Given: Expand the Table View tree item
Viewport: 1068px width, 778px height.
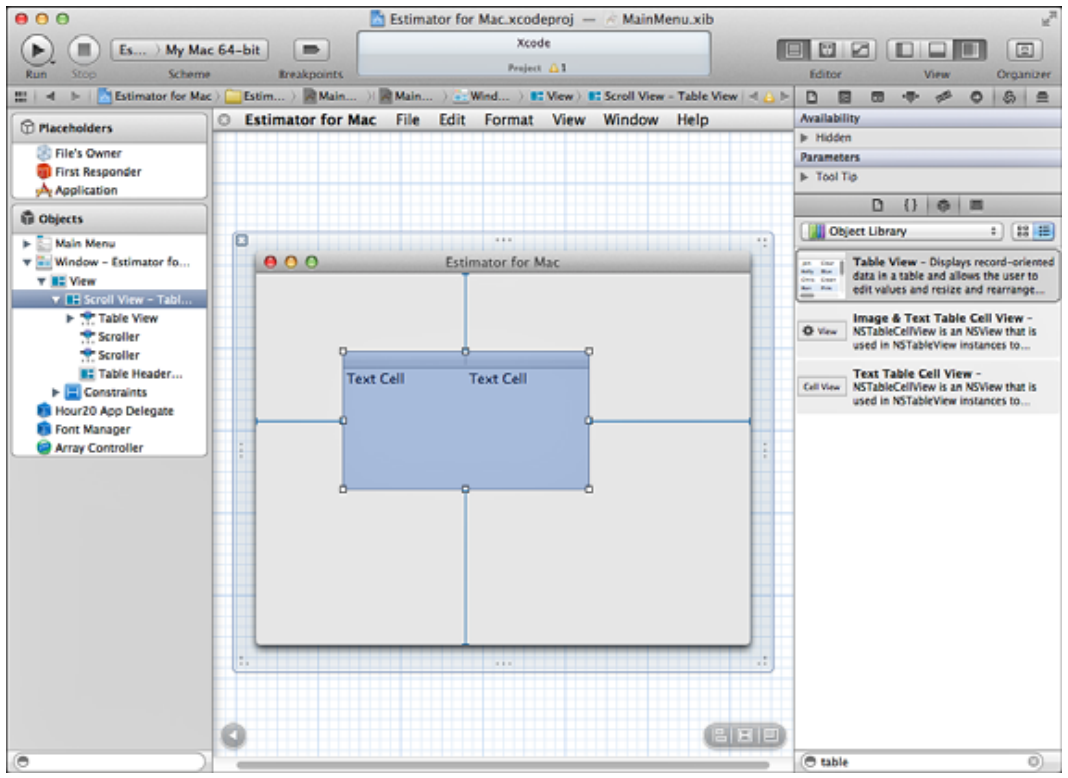Looking at the screenshot, I should click(x=69, y=318).
